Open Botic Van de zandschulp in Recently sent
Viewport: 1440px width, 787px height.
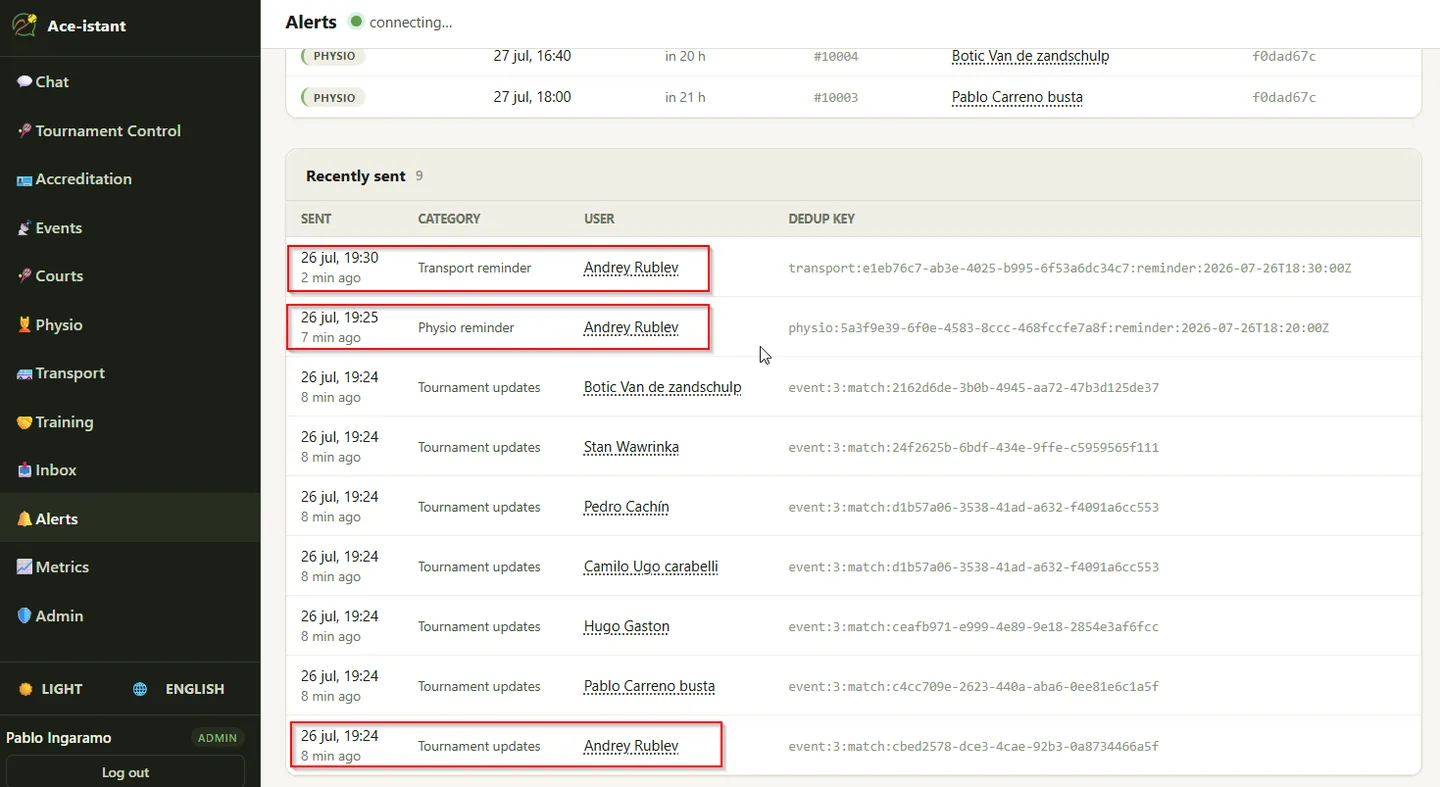coord(662,387)
